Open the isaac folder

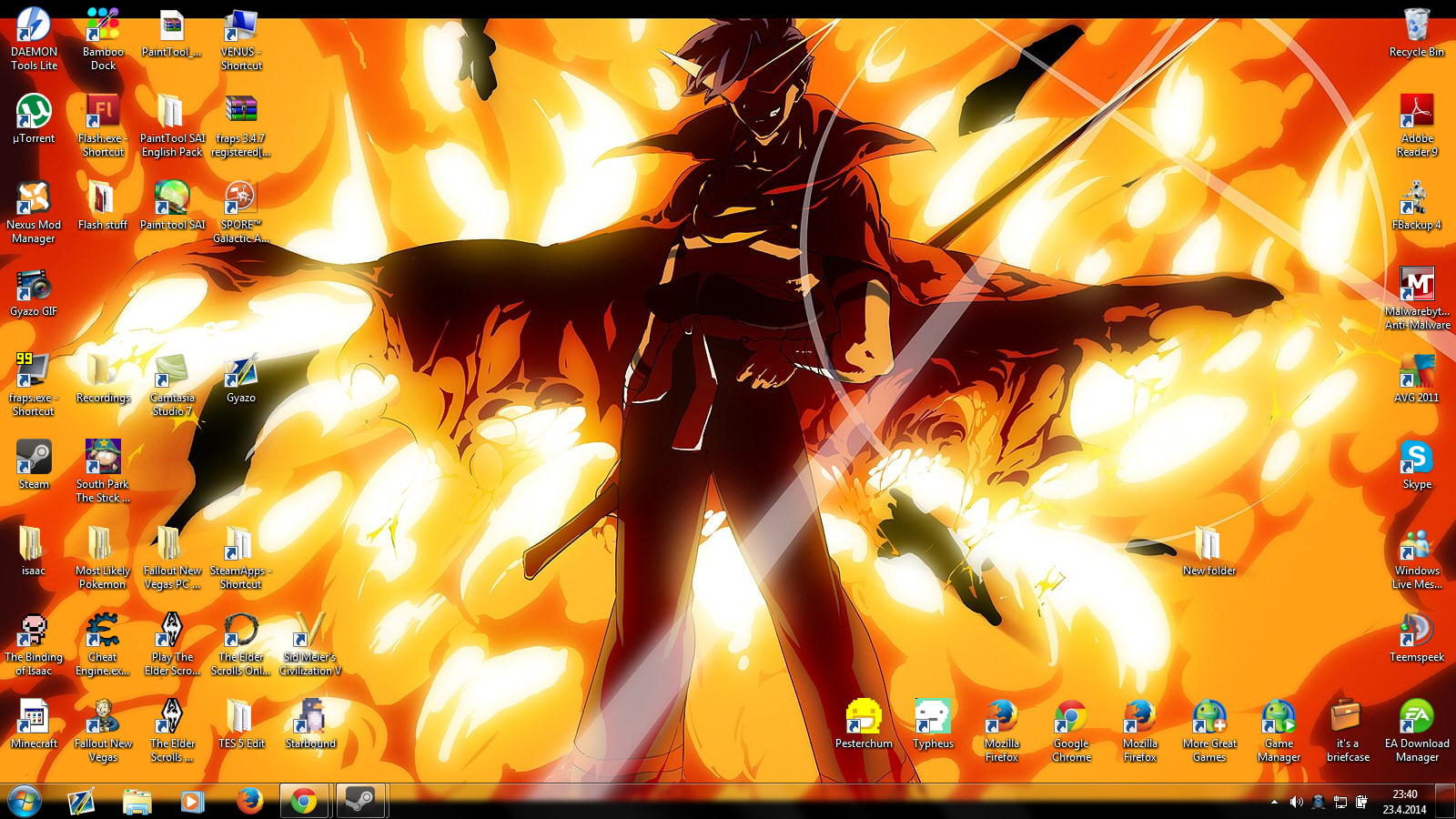point(34,551)
